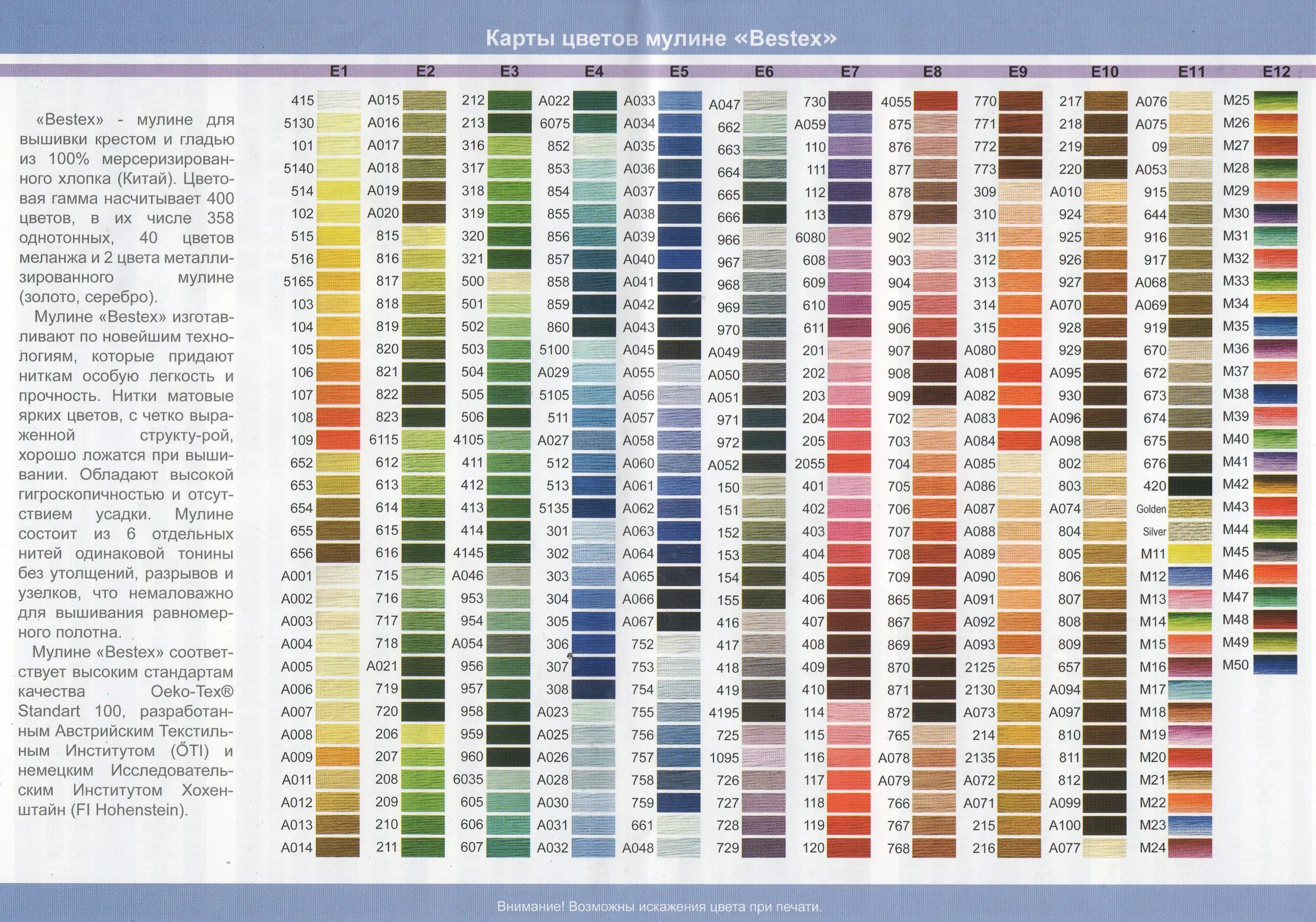Viewport: 1316px width, 922px height.
Task: Click the E10 column header
Action: (x=1105, y=72)
